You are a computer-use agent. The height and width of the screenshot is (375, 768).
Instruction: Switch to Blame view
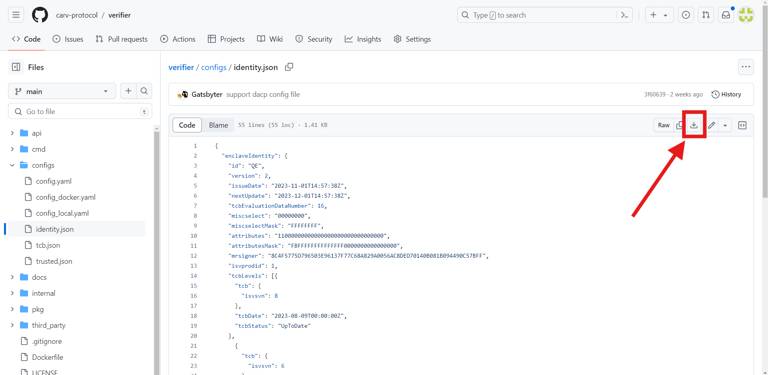(218, 125)
